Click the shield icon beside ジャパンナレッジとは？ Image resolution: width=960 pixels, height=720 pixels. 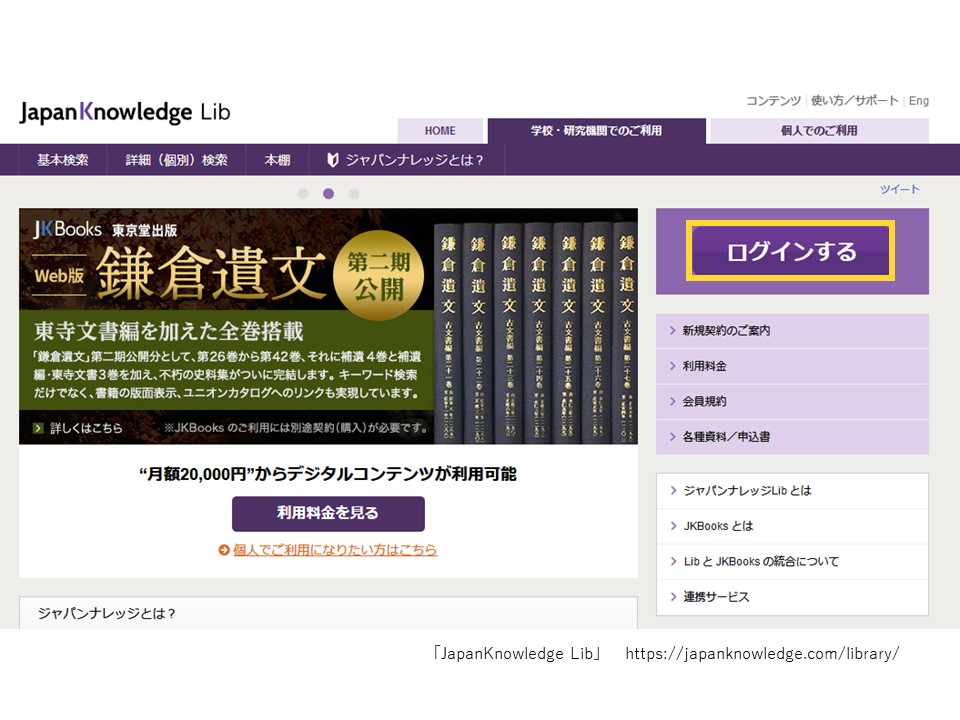point(332,160)
